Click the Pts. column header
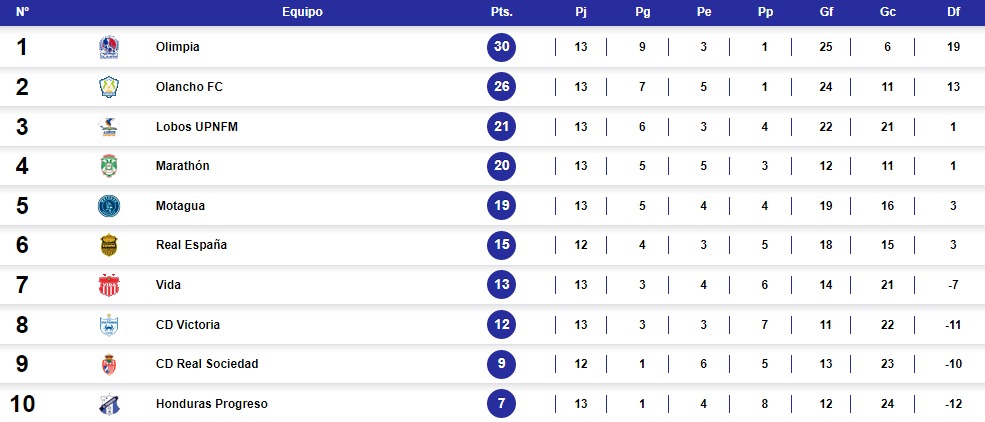The image size is (985, 422). point(502,13)
